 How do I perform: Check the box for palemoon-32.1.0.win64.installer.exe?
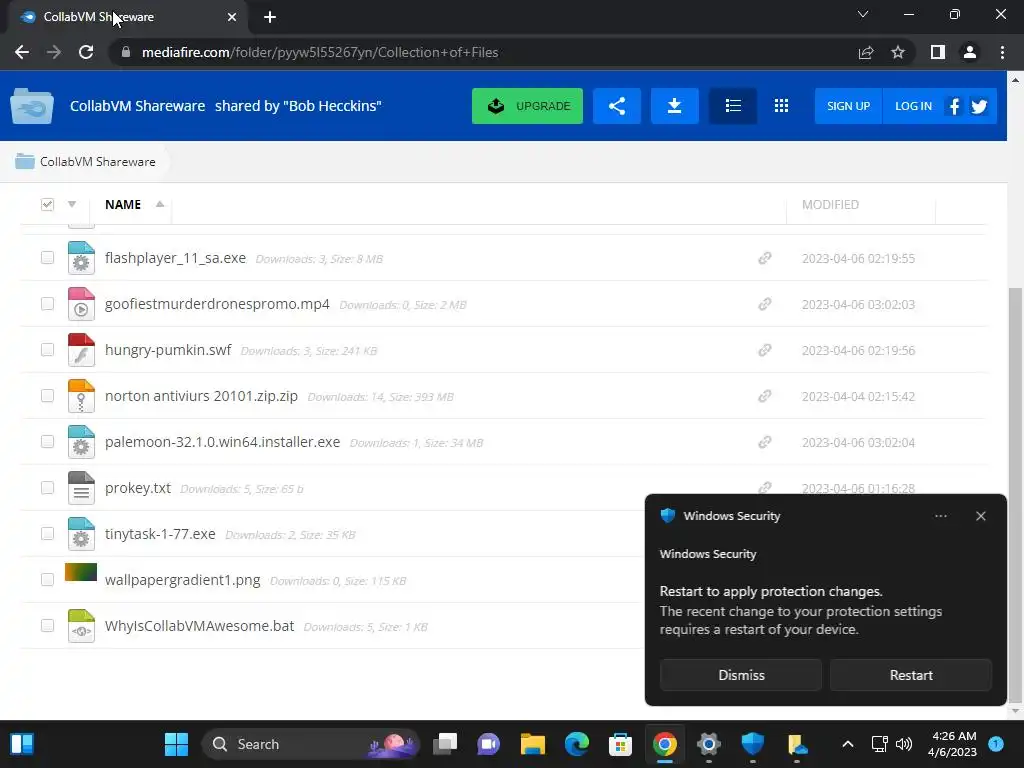(47, 441)
